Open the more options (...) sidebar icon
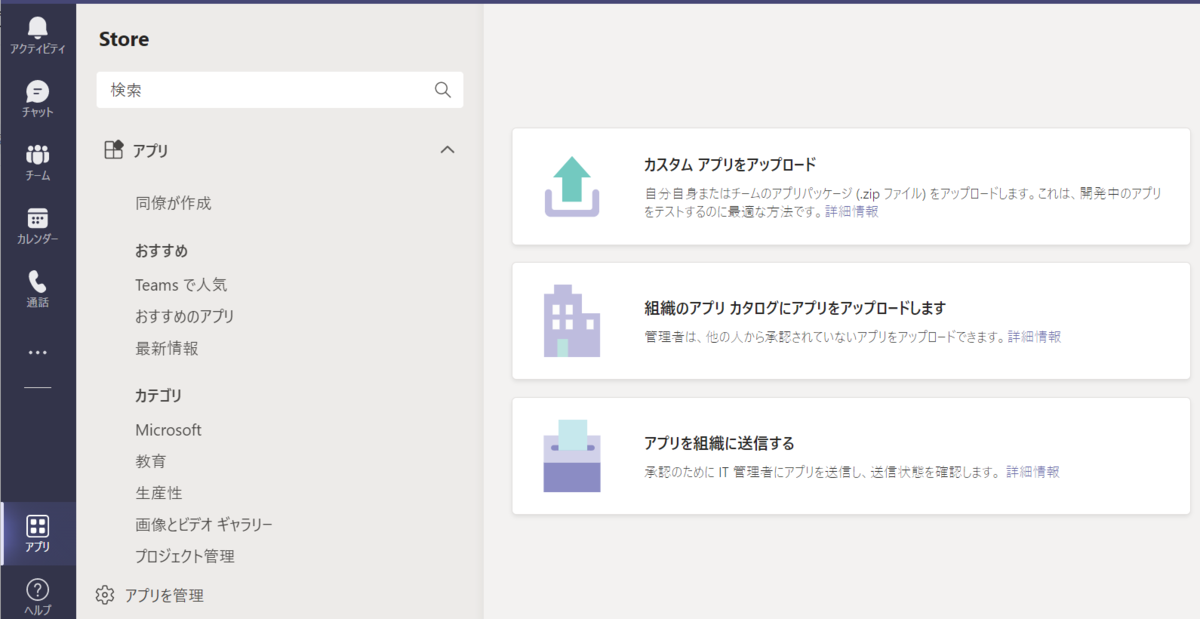Image resolution: width=1200 pixels, height=619 pixels. pos(37,351)
